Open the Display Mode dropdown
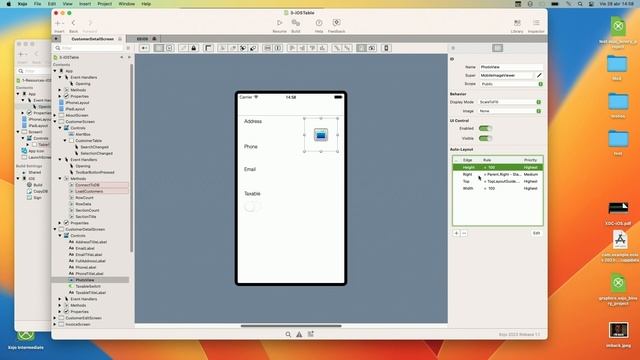 click(510, 102)
